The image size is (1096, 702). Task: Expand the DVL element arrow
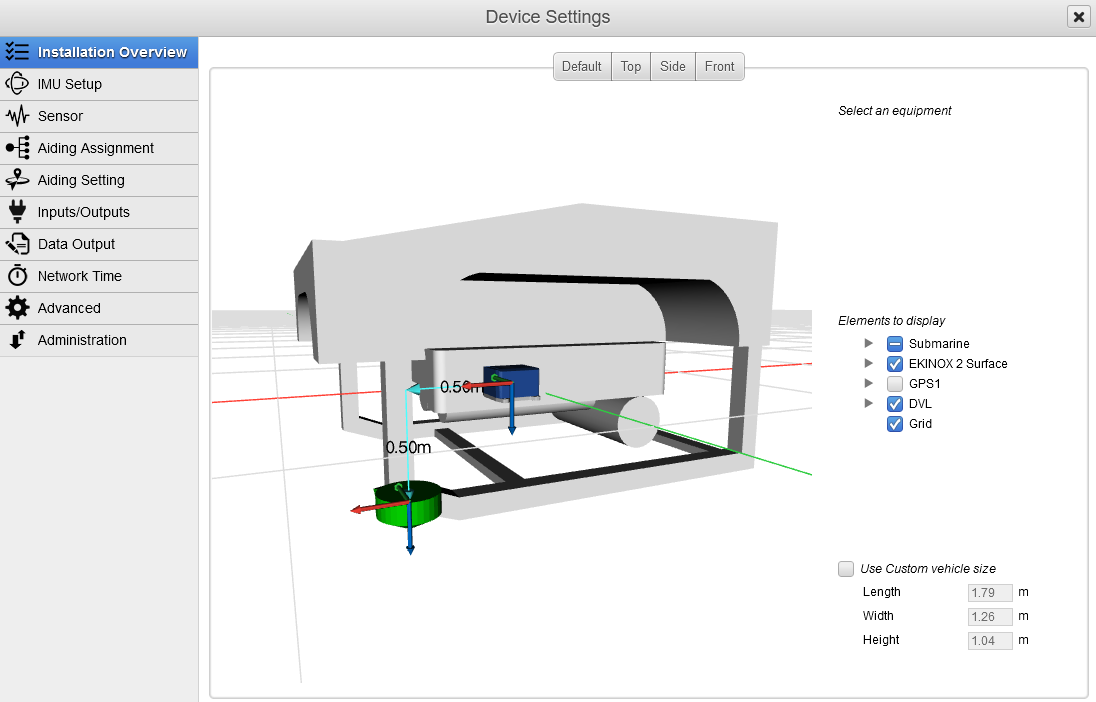[869, 403]
